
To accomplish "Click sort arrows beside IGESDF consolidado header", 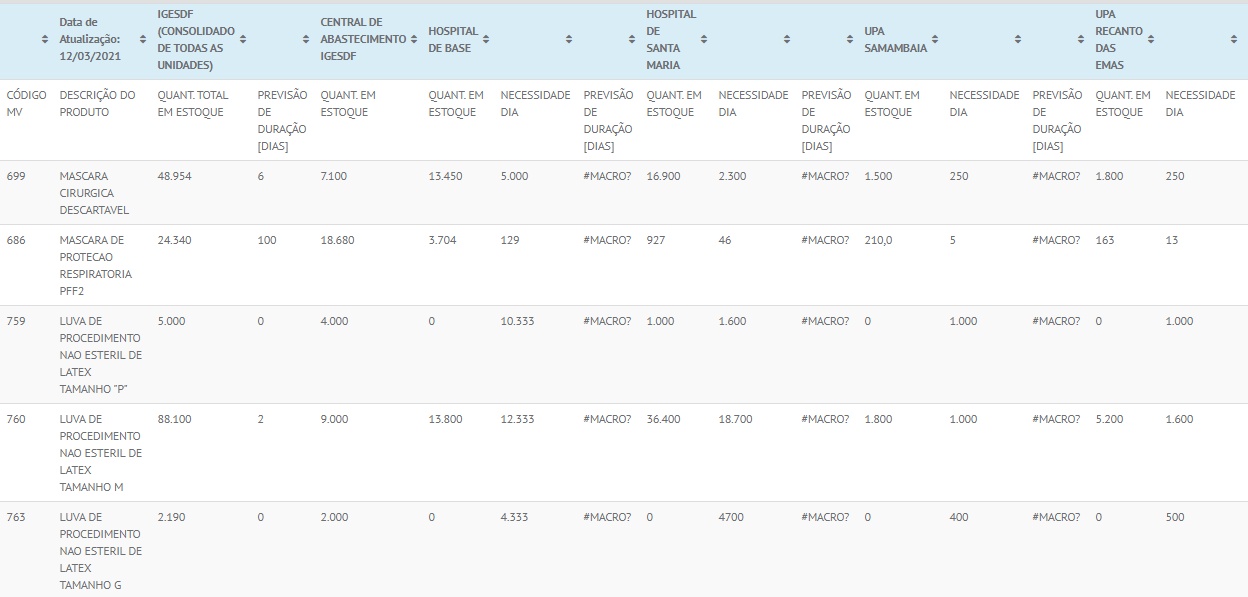I will [x=243, y=39].
